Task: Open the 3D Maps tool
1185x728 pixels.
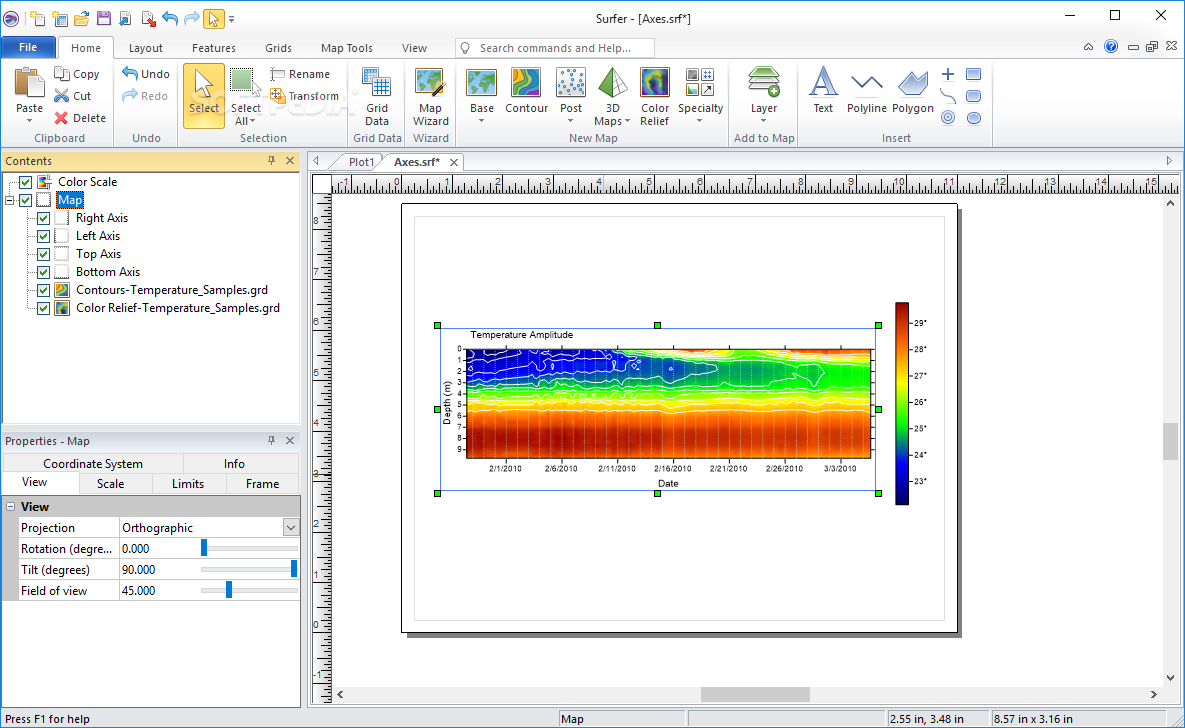Action: coord(611,97)
